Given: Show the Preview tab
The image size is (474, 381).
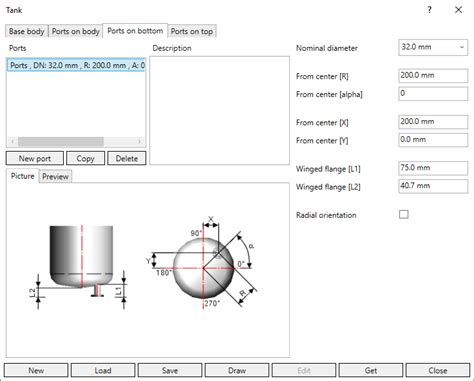Looking at the screenshot, I should tap(55, 177).
